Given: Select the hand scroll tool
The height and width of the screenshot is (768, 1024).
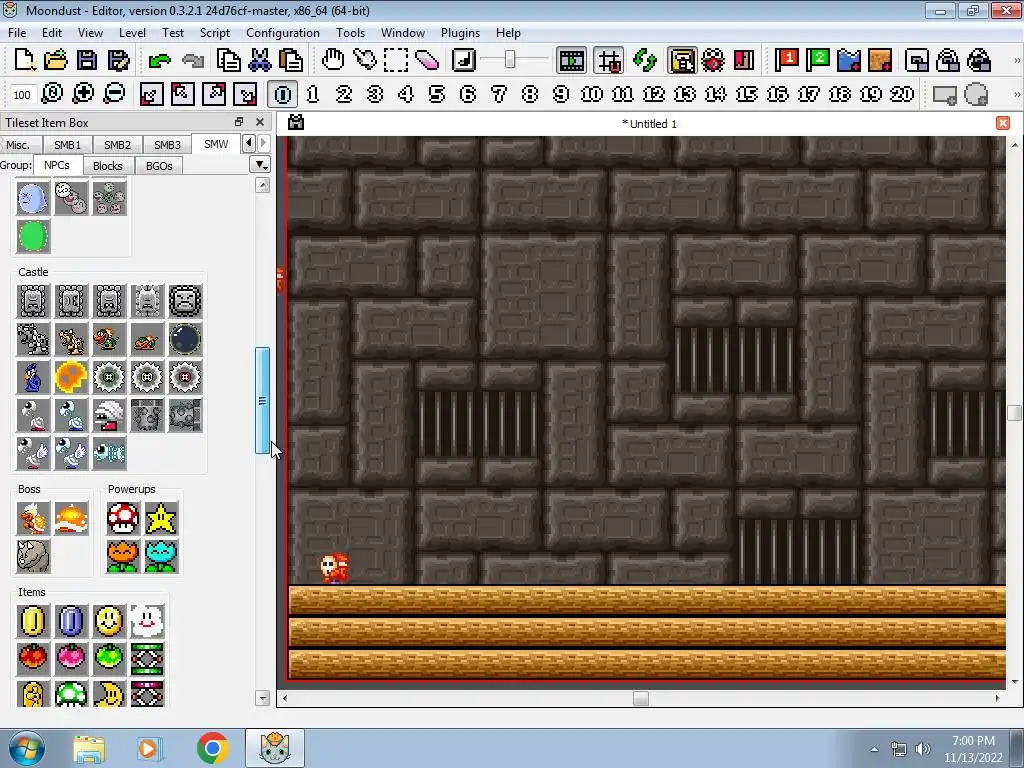Looking at the screenshot, I should tap(333, 61).
